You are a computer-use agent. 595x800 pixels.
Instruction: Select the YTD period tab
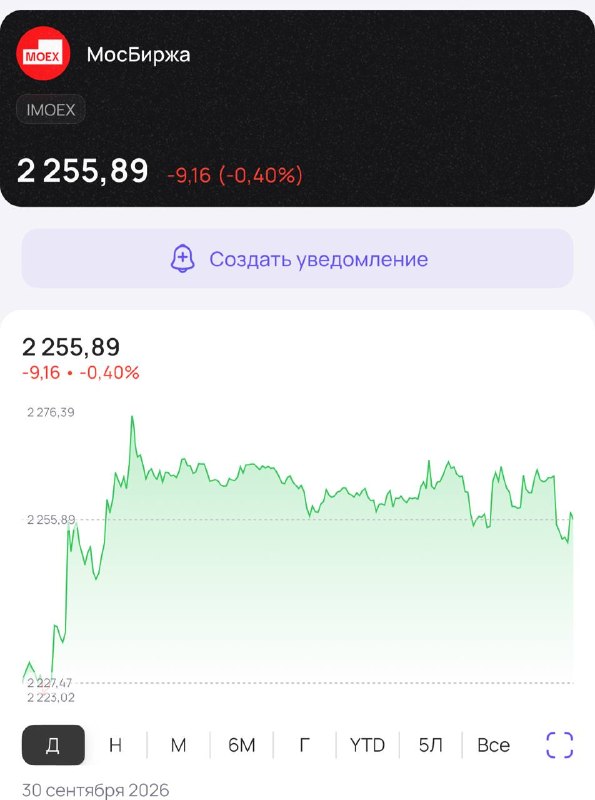pos(367,745)
